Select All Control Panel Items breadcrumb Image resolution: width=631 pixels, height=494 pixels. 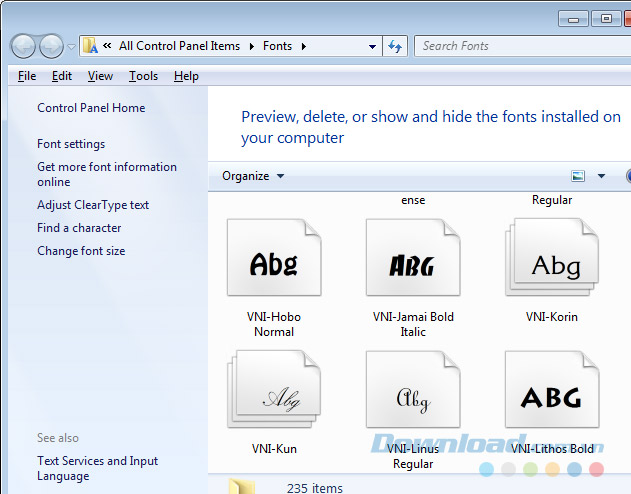(179, 46)
